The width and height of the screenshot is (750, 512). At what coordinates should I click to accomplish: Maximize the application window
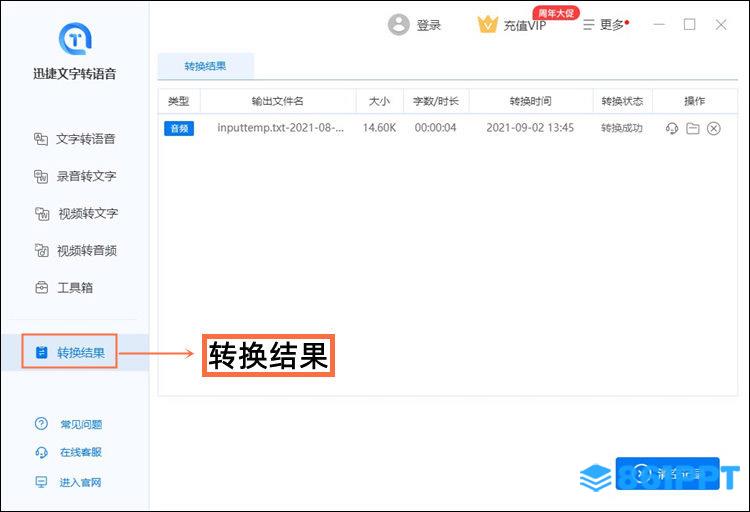click(x=689, y=24)
